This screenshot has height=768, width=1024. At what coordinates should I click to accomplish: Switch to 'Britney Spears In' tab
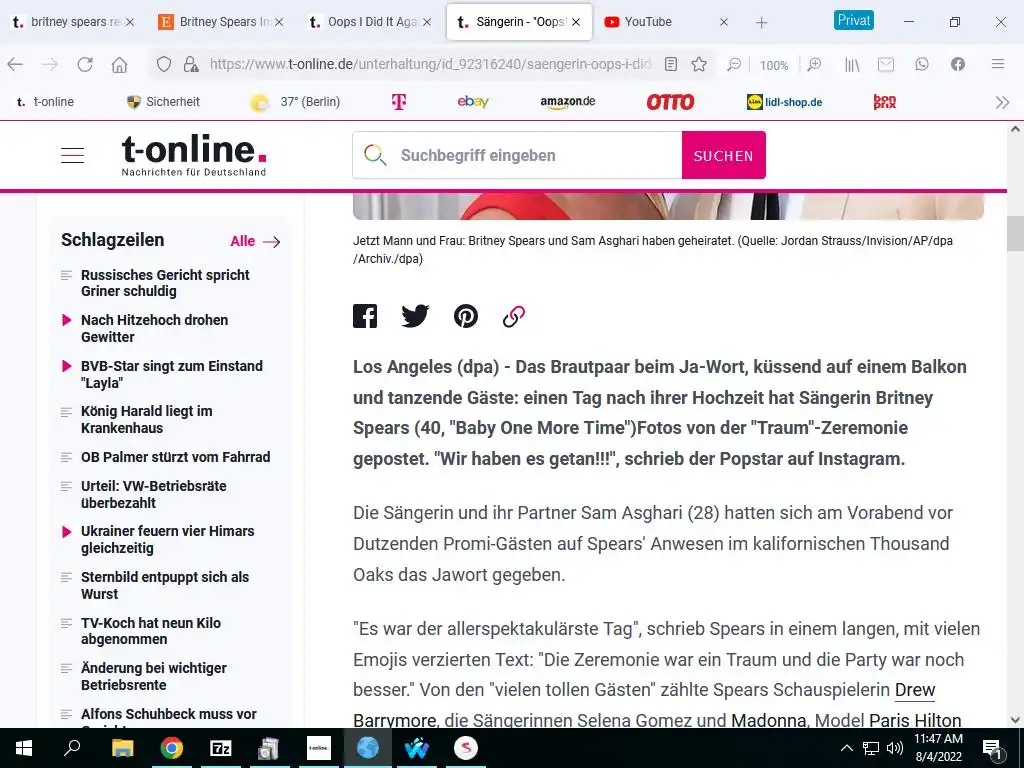[x=222, y=22]
